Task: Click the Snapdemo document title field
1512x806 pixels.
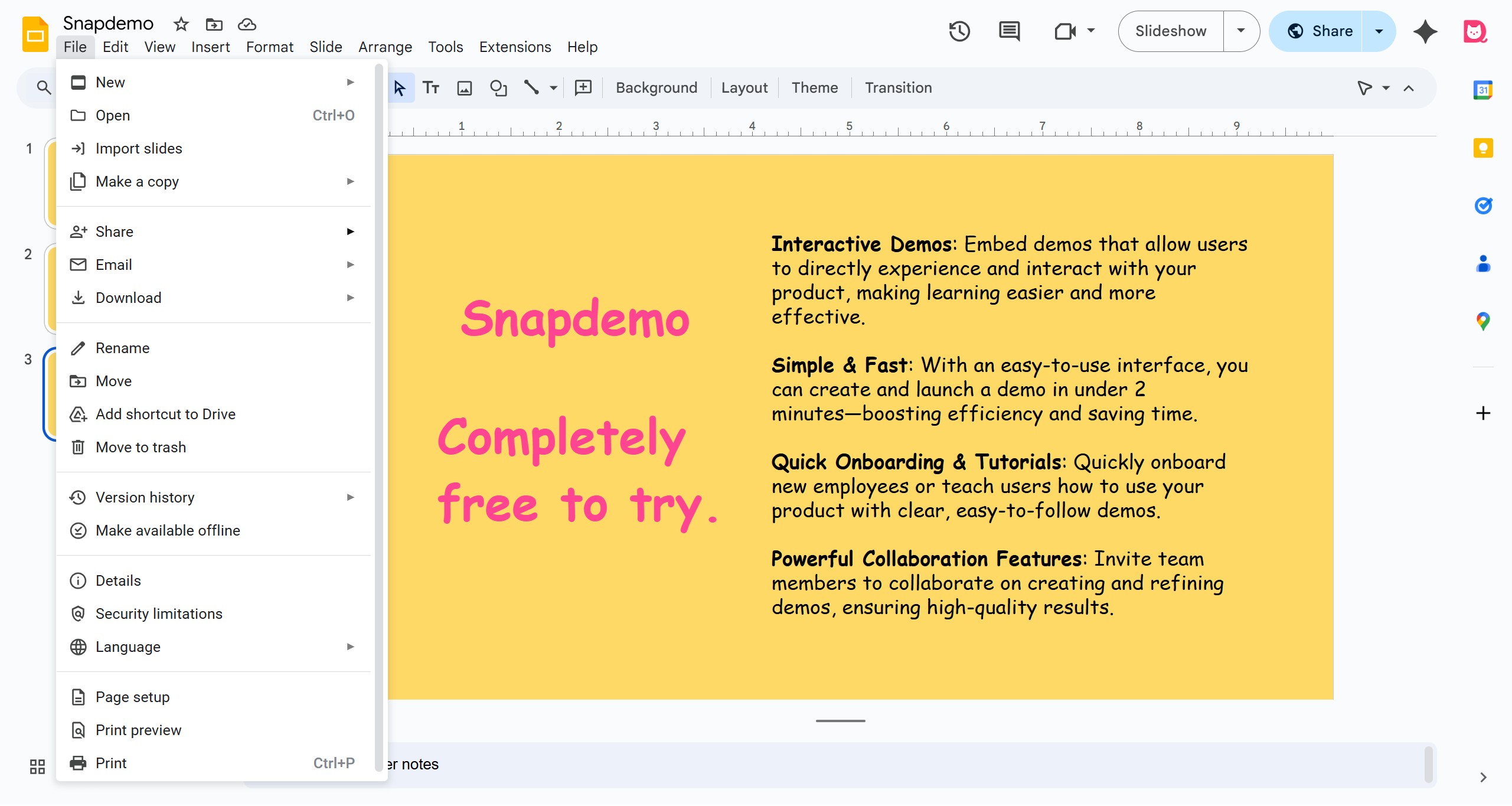Action: pyautogui.click(x=108, y=23)
